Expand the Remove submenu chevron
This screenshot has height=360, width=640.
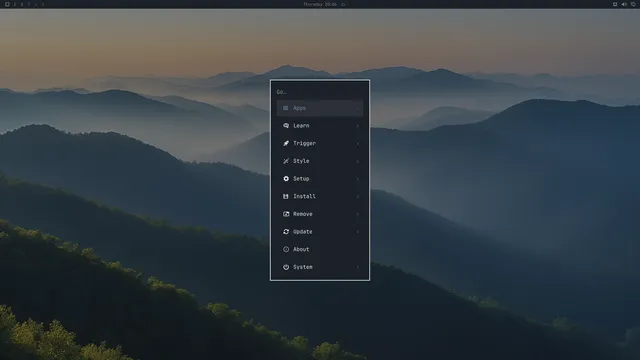(358, 214)
